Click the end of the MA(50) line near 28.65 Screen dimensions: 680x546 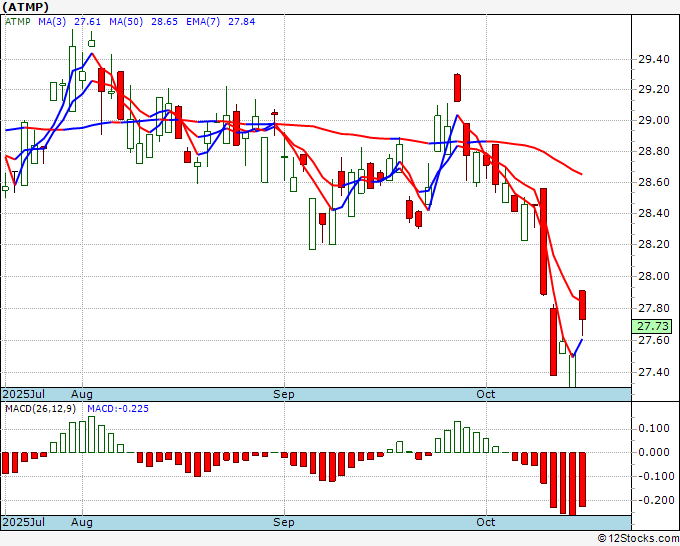pyautogui.click(x=581, y=174)
